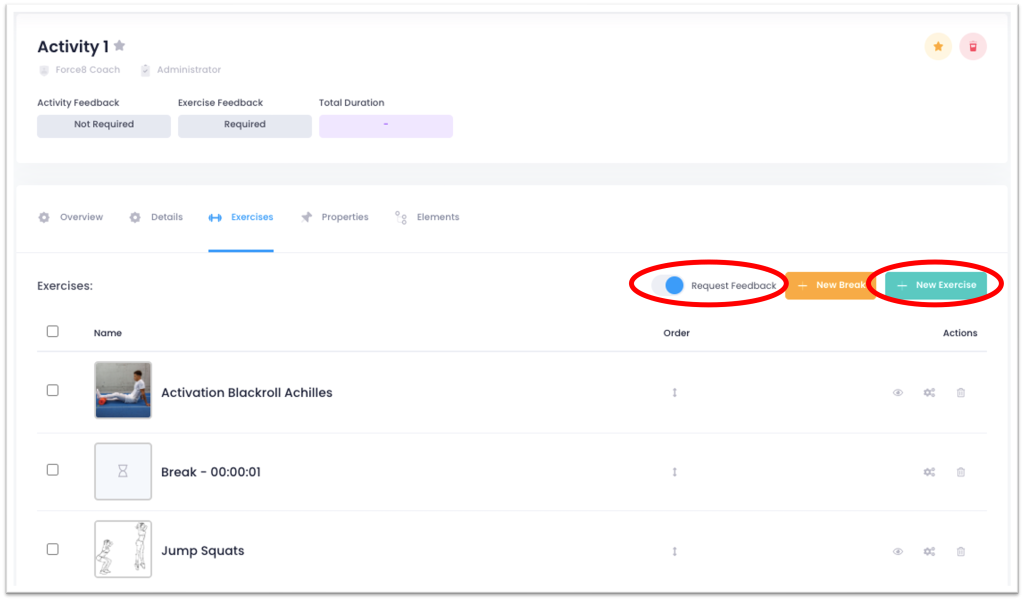Delete Activation Blackroll Achilles with trash icon

pos(961,393)
